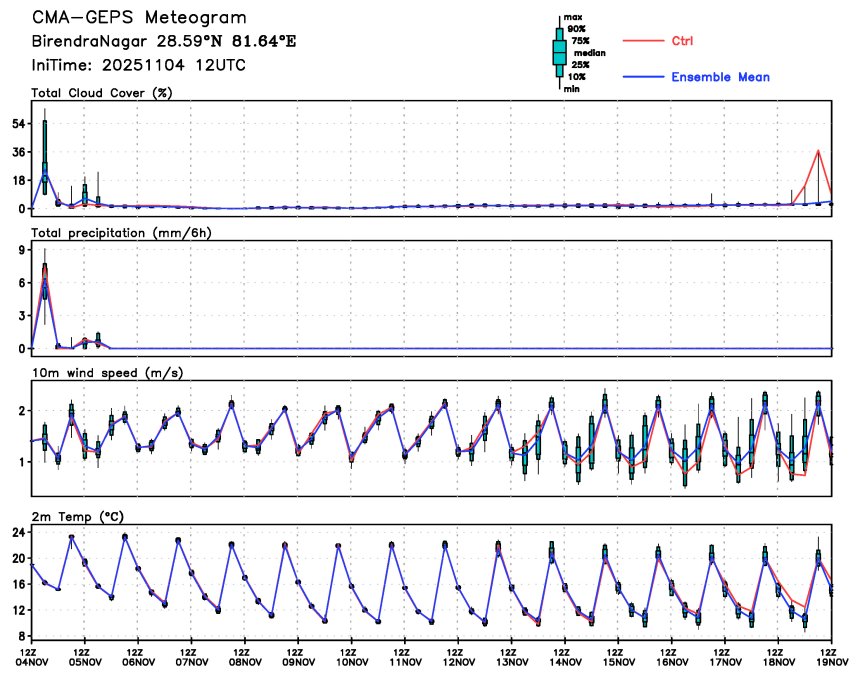Click the 12Z 16NOV time axis label
The width and height of the screenshot is (860, 678).
(x=671, y=657)
